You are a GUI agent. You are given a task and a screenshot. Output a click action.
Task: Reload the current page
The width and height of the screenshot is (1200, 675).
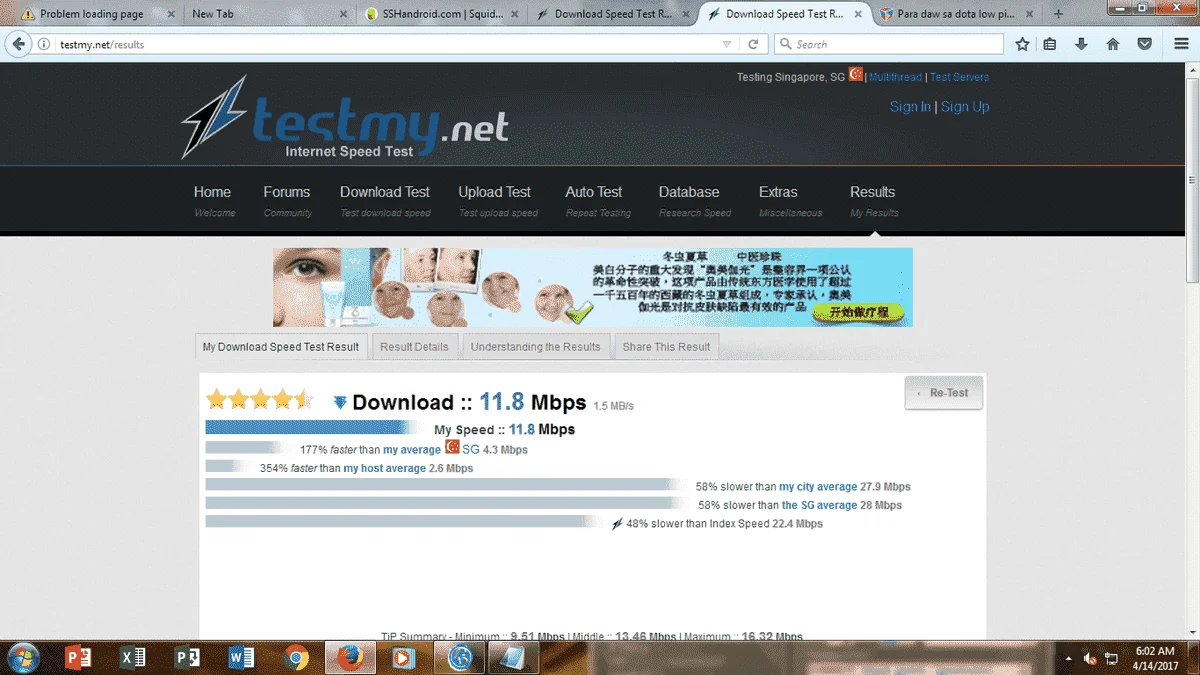[754, 44]
